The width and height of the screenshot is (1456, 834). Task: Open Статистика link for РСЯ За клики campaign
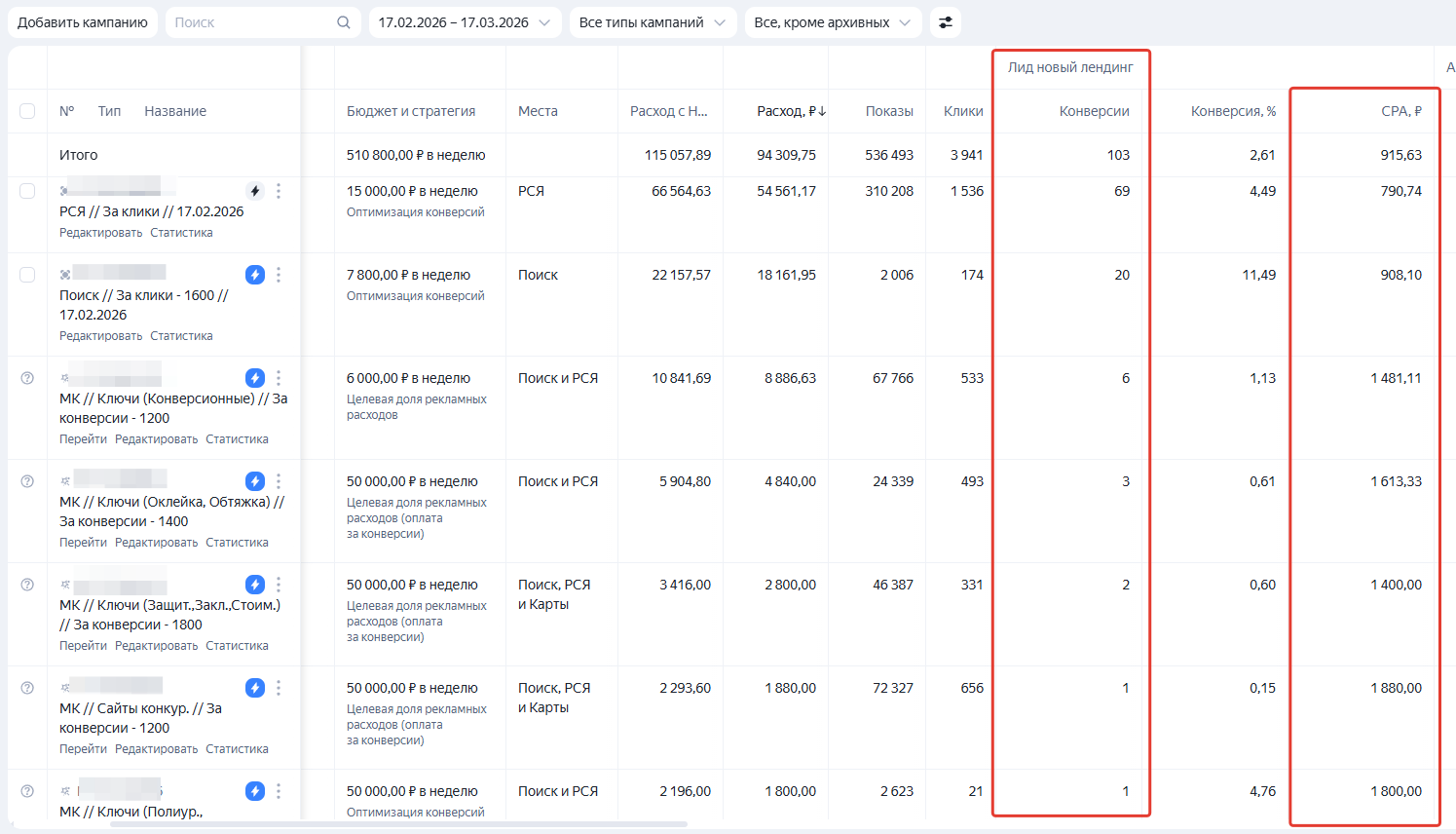[181, 233]
